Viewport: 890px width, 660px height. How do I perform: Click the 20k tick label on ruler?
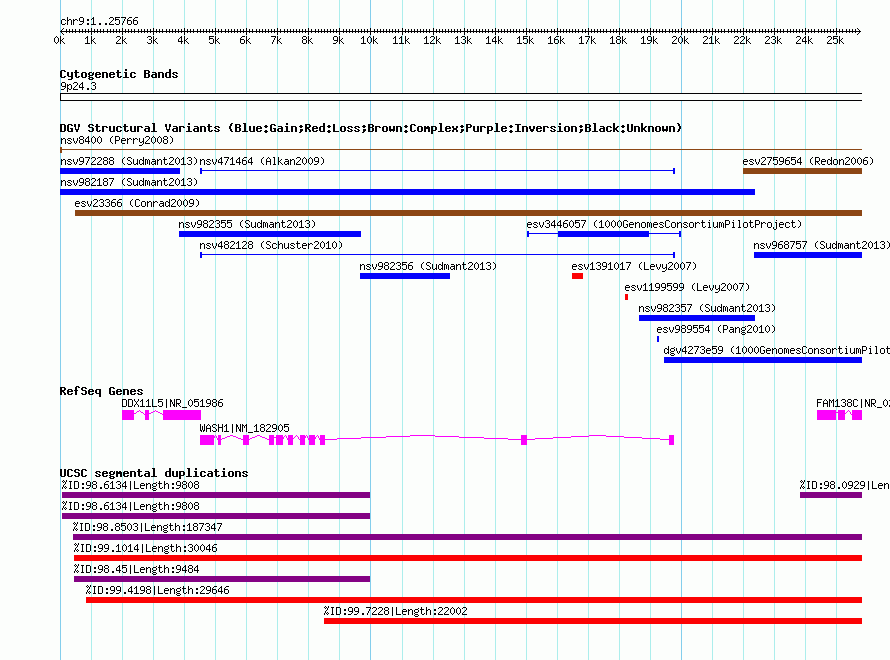[x=679, y=40]
